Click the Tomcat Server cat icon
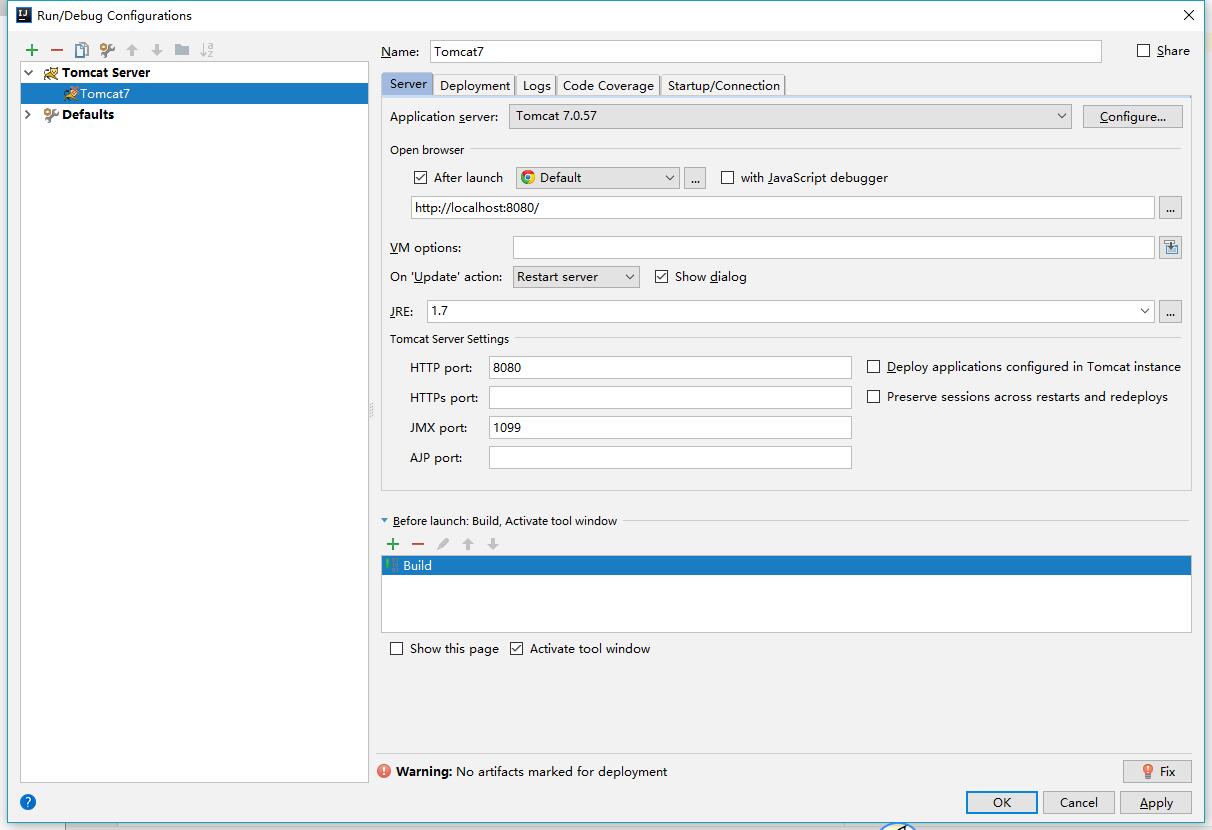The image size is (1212, 830). (x=50, y=73)
